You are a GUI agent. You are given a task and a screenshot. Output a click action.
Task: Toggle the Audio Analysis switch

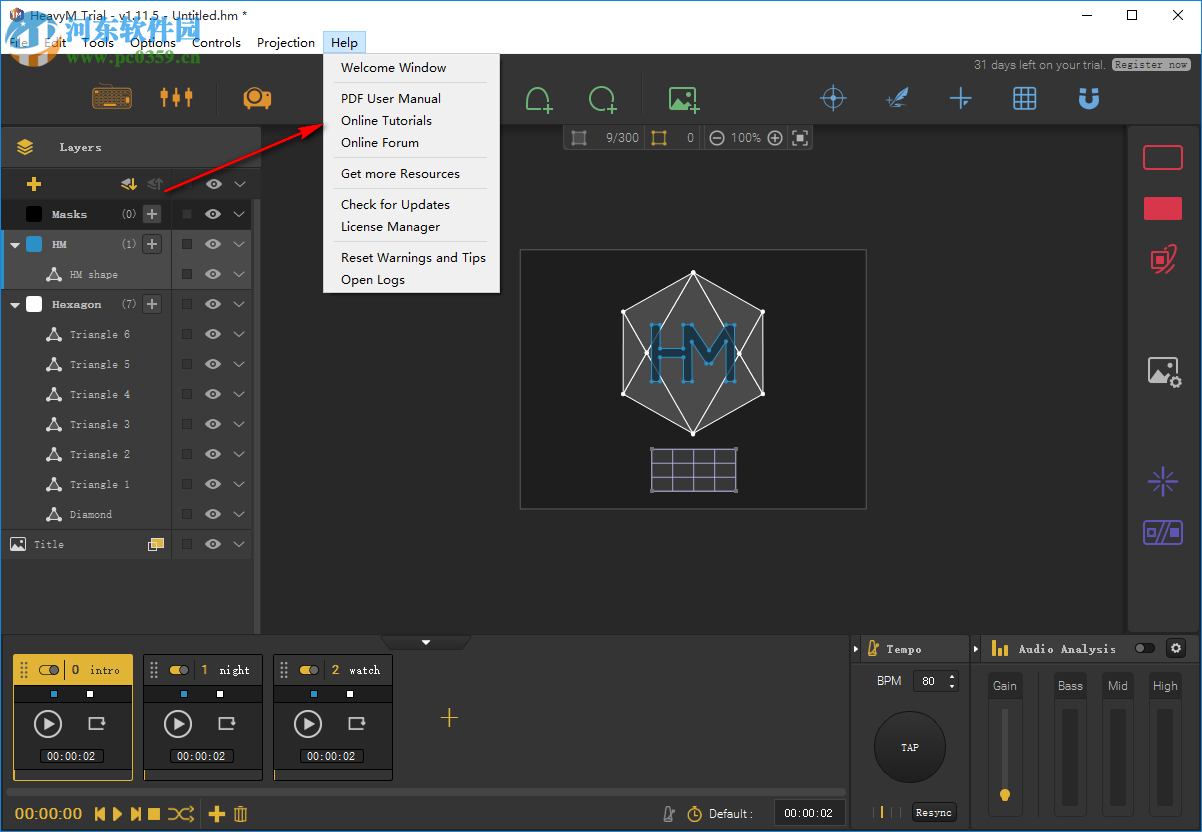pos(1144,648)
